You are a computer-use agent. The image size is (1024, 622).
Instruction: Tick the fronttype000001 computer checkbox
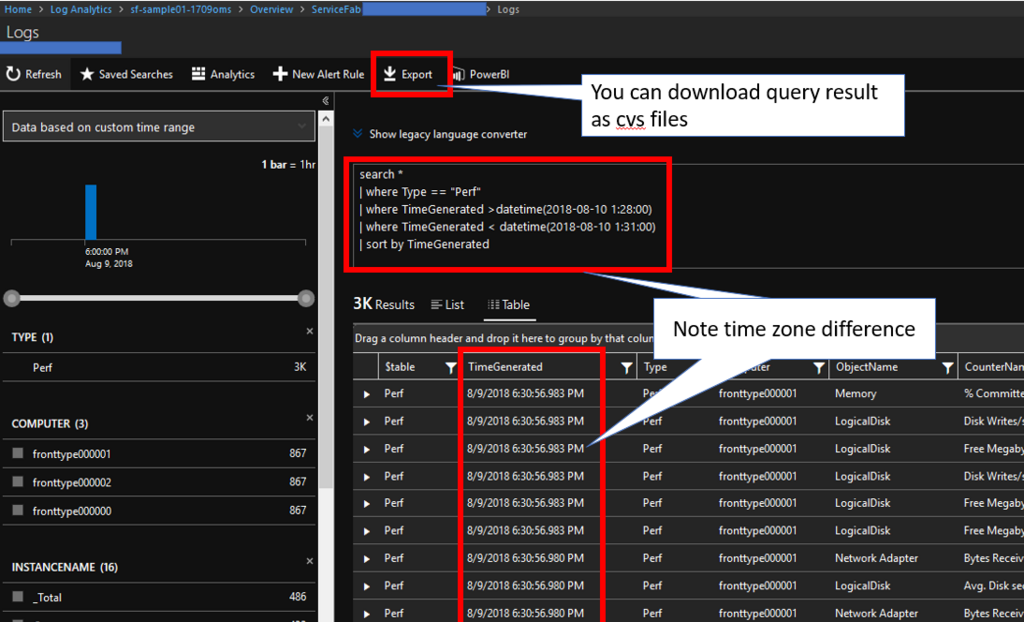[x=18, y=453]
